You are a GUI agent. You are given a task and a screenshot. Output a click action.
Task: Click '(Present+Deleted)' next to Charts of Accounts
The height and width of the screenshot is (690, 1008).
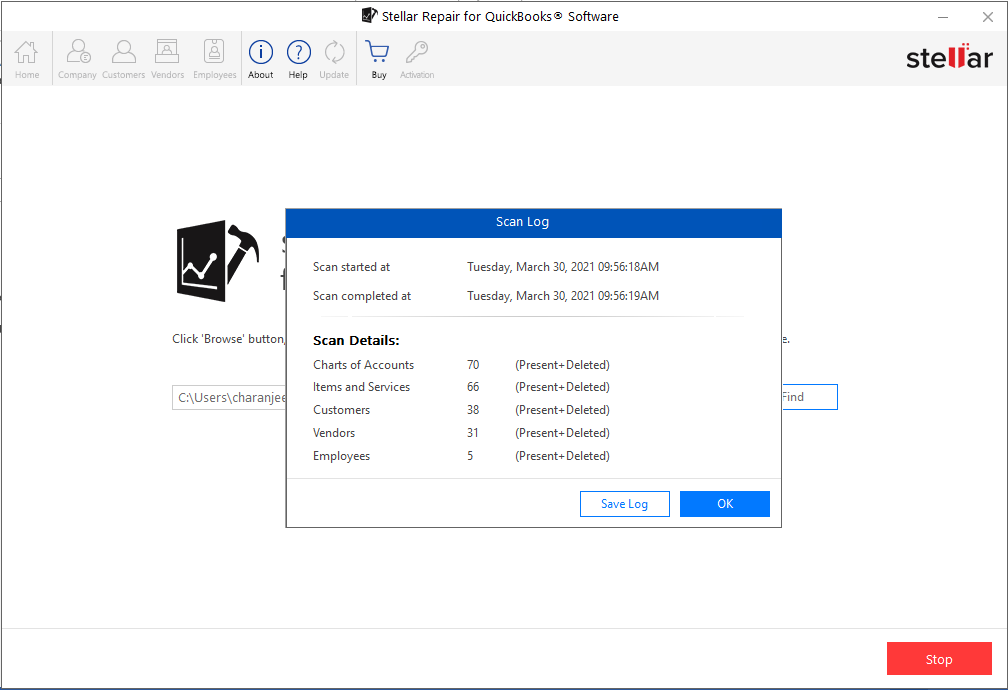(562, 365)
